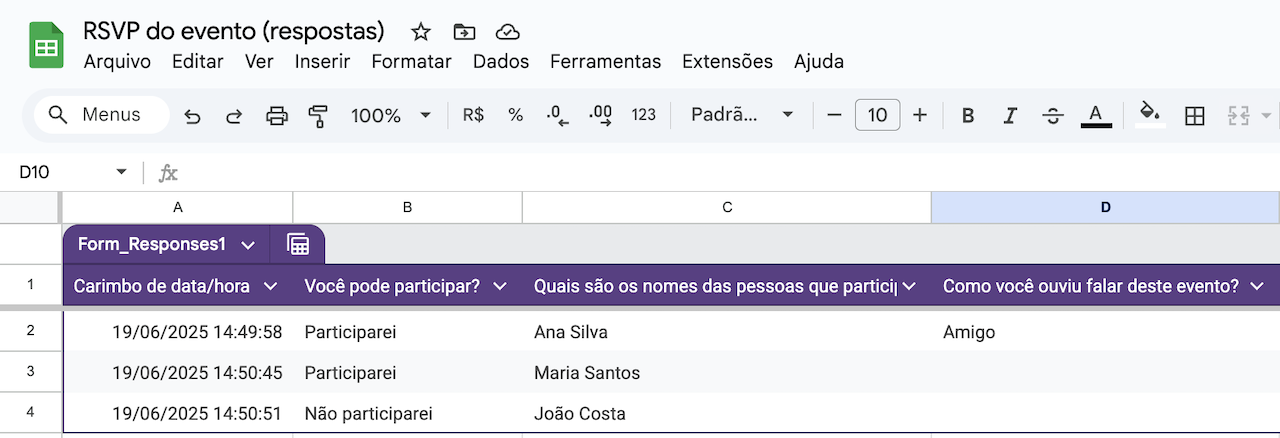Viewport: 1280px width, 438px height.
Task: Click the undo arrow icon
Action: (x=193, y=116)
